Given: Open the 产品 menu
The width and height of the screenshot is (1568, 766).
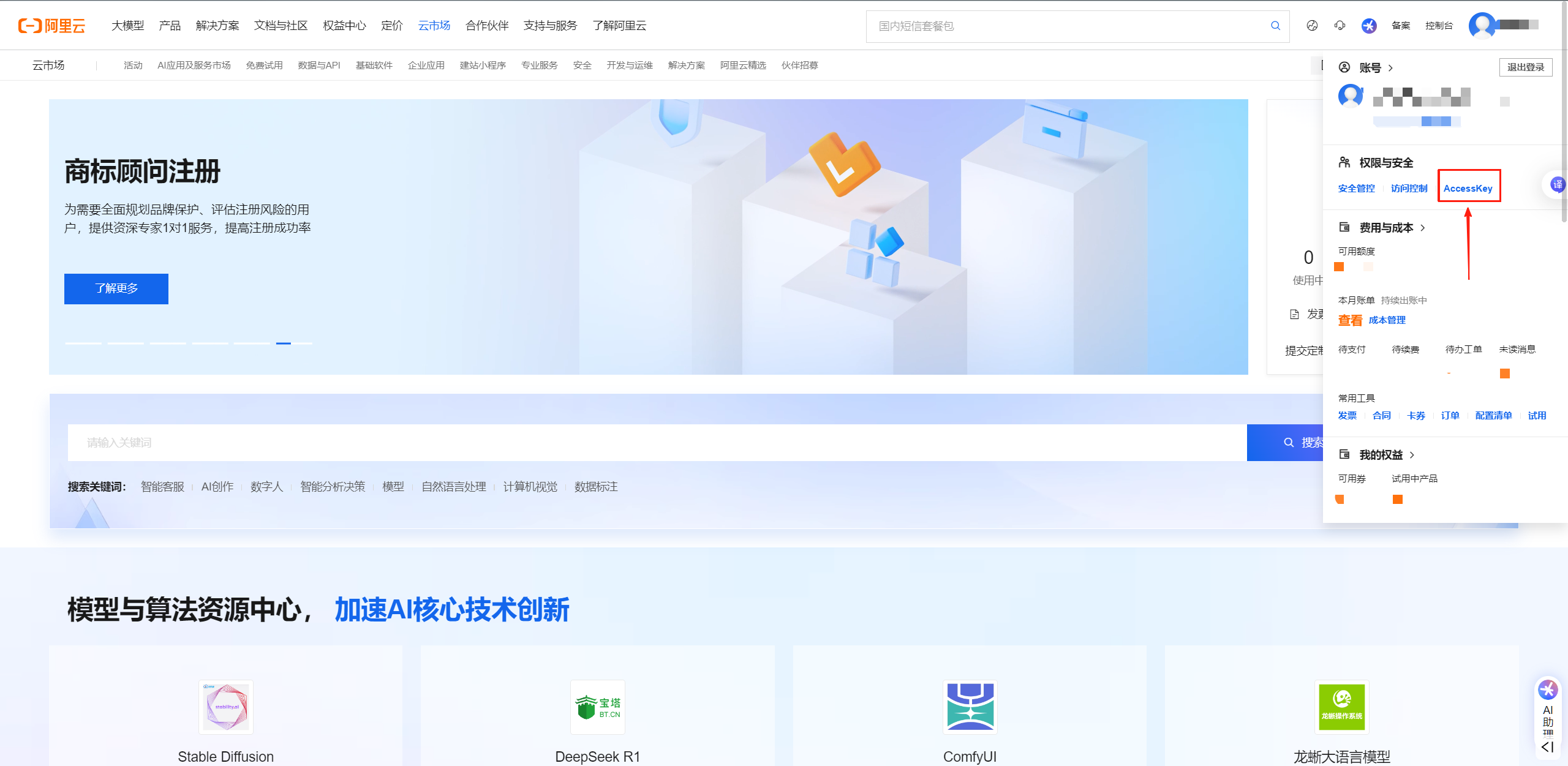Looking at the screenshot, I should (x=170, y=26).
